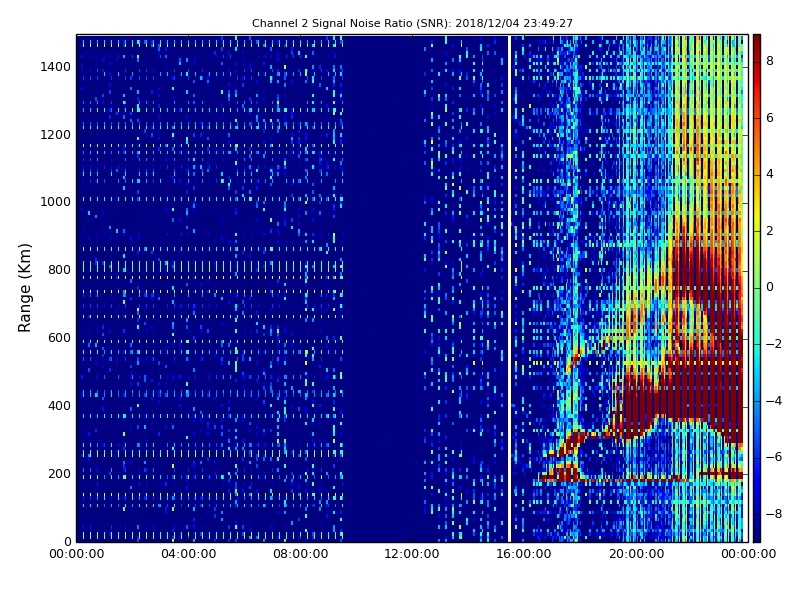Click the 0 range tick label
The image size is (800, 600).
point(68,541)
